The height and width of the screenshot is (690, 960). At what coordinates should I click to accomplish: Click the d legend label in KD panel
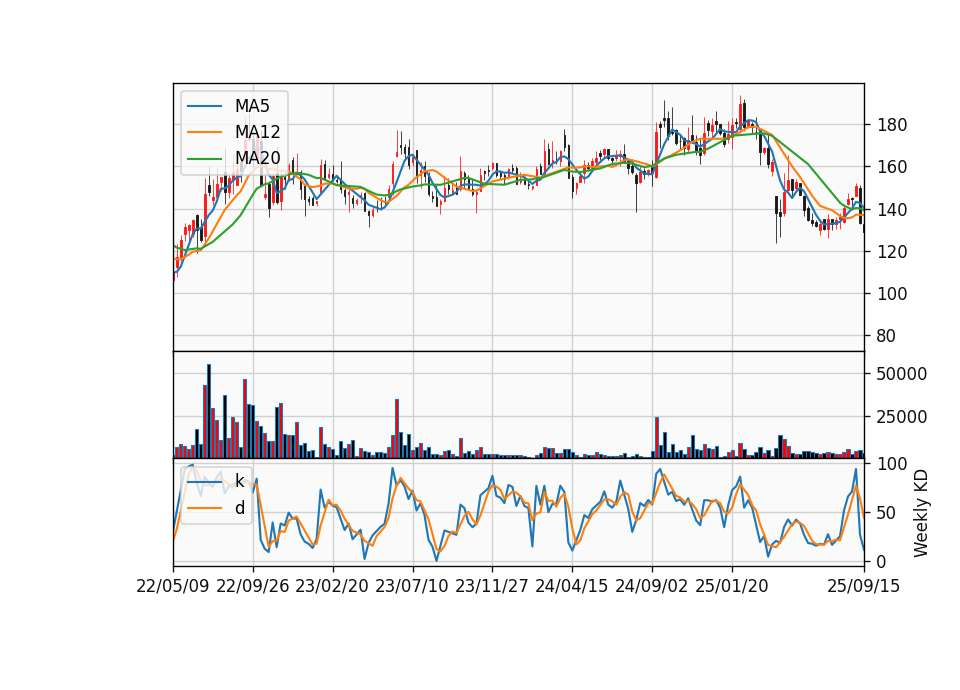click(239, 508)
